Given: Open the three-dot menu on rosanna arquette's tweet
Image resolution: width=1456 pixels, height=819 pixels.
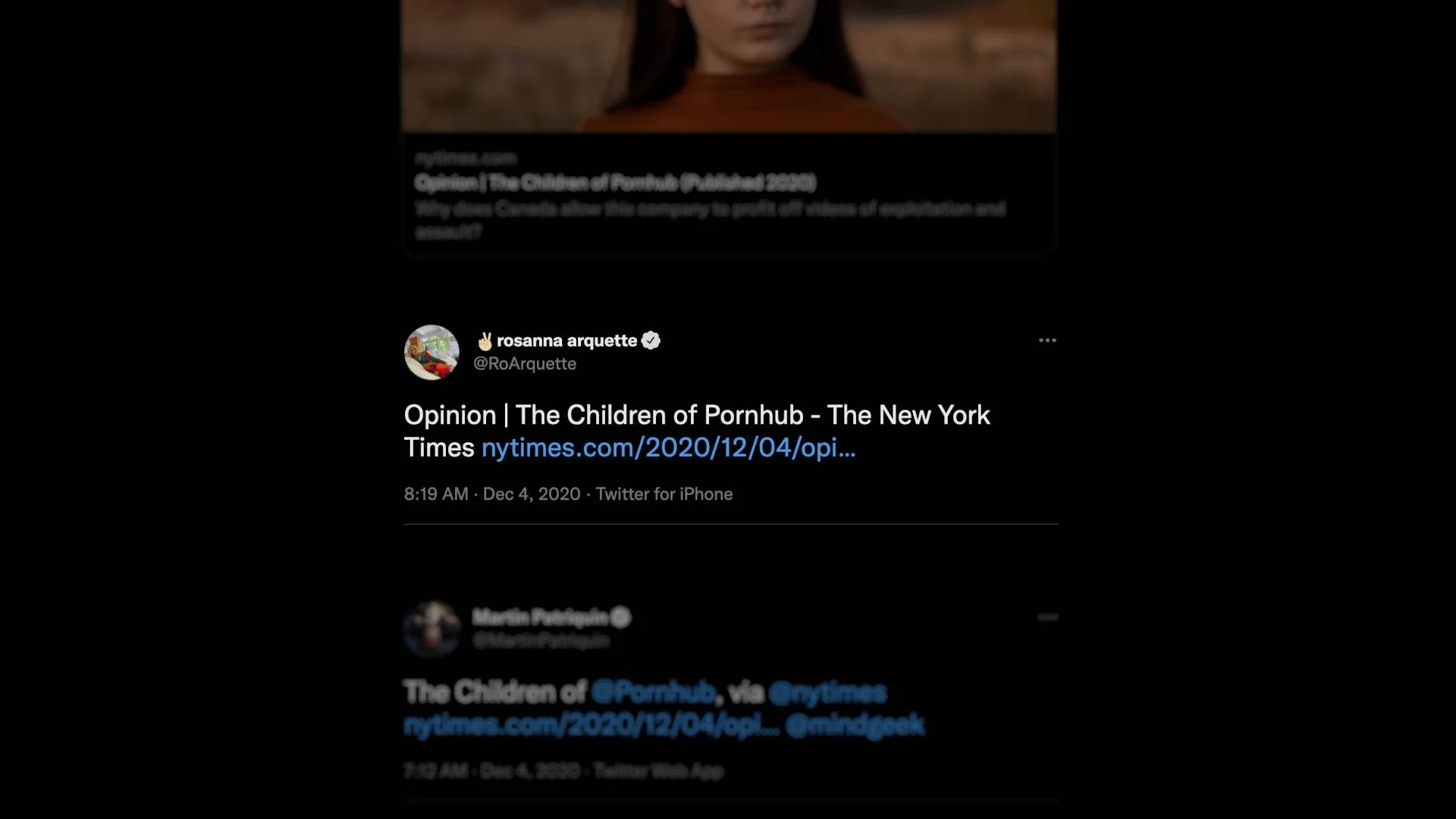Looking at the screenshot, I should 1047,340.
